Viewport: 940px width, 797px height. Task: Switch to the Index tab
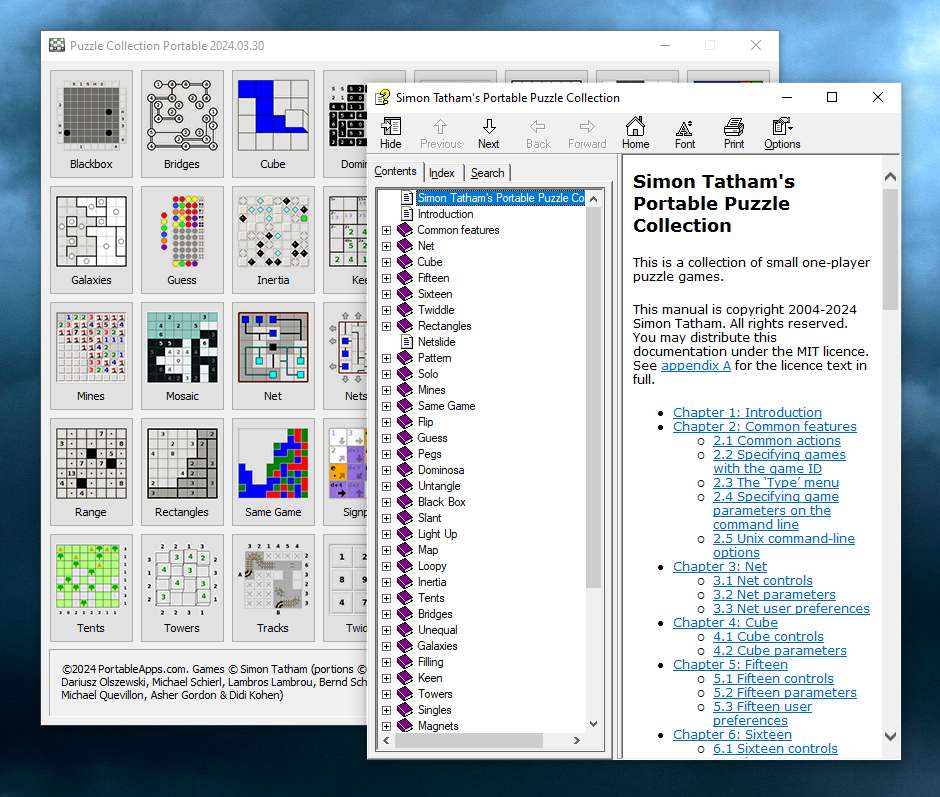click(442, 173)
